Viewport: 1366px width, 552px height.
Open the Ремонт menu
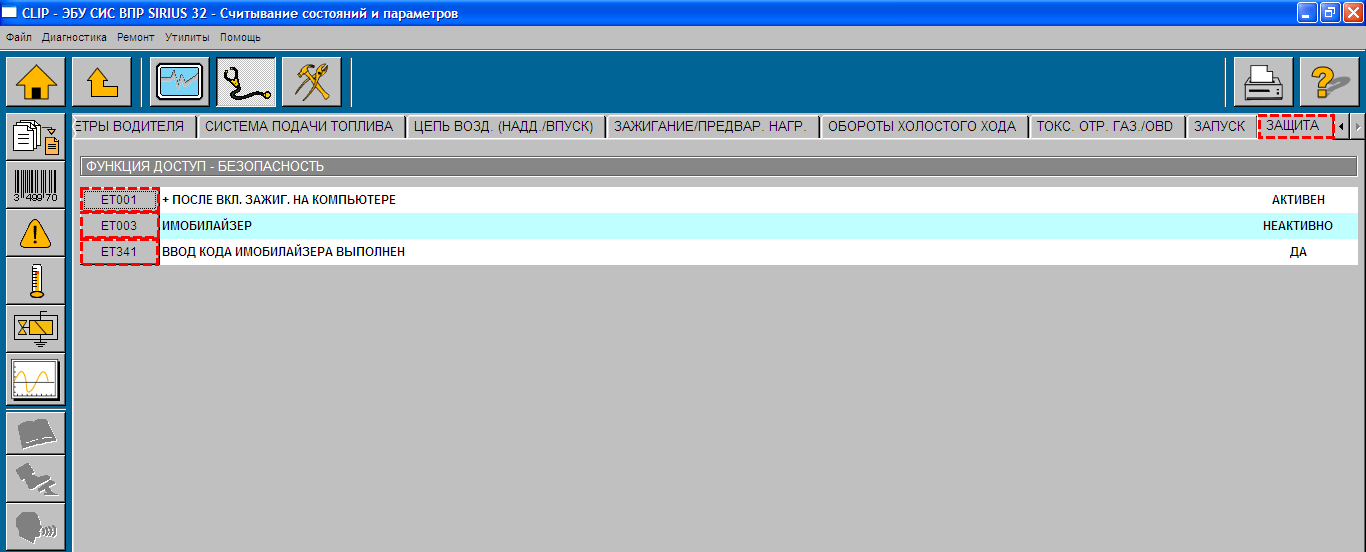[136, 37]
